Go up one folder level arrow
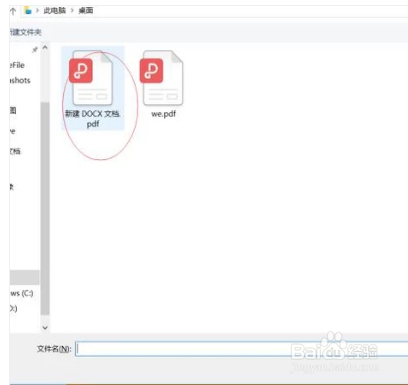Image resolution: width=408 pixels, height=385 pixels. (x=13, y=11)
